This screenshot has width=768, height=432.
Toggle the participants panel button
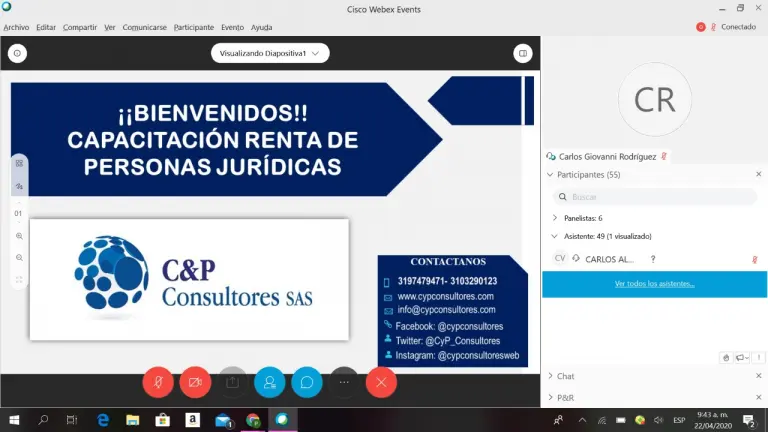[269, 381]
